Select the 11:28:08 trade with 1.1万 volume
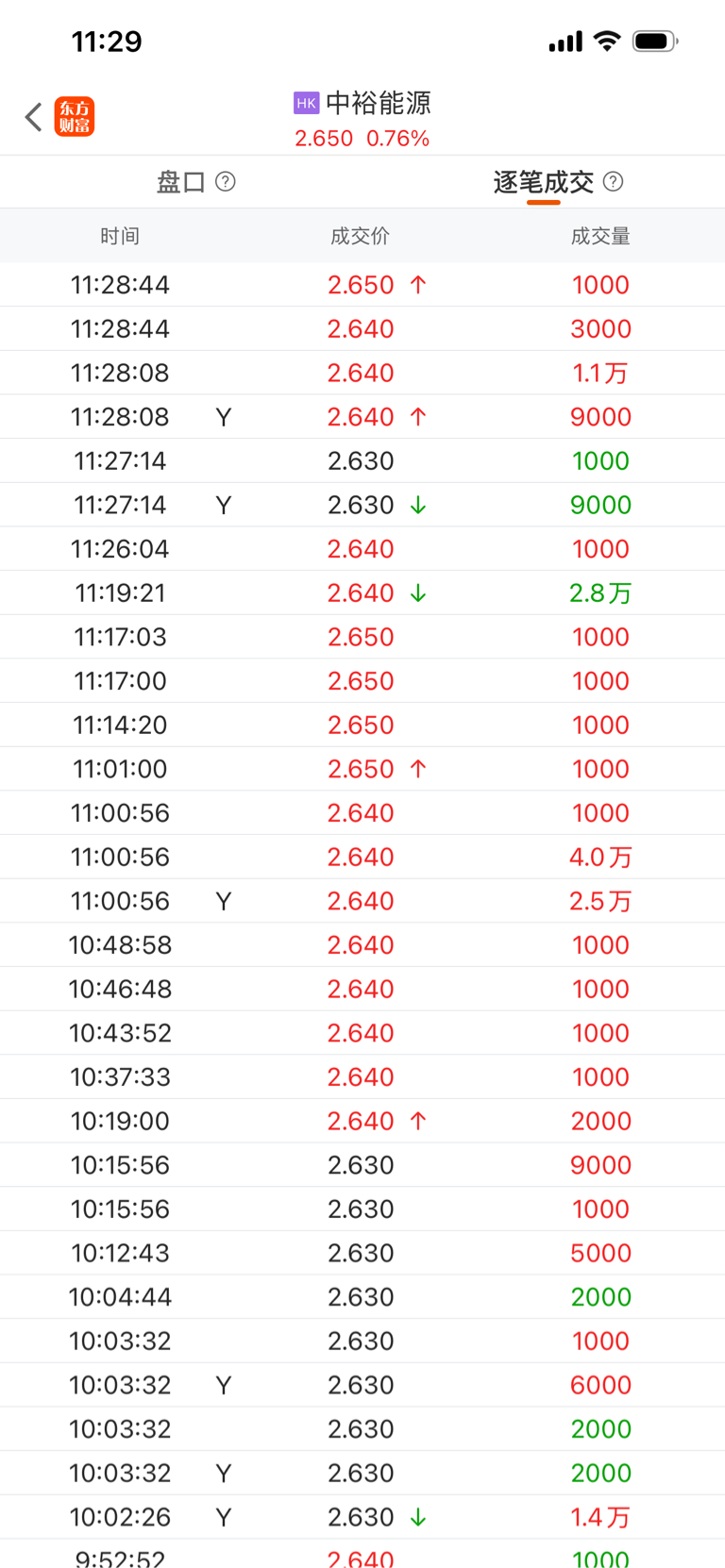 coord(362,374)
